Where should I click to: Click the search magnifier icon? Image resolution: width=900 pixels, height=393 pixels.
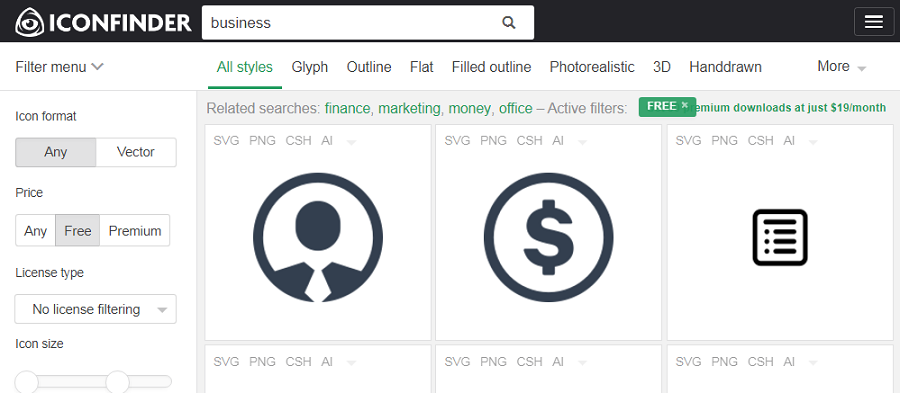tap(509, 22)
